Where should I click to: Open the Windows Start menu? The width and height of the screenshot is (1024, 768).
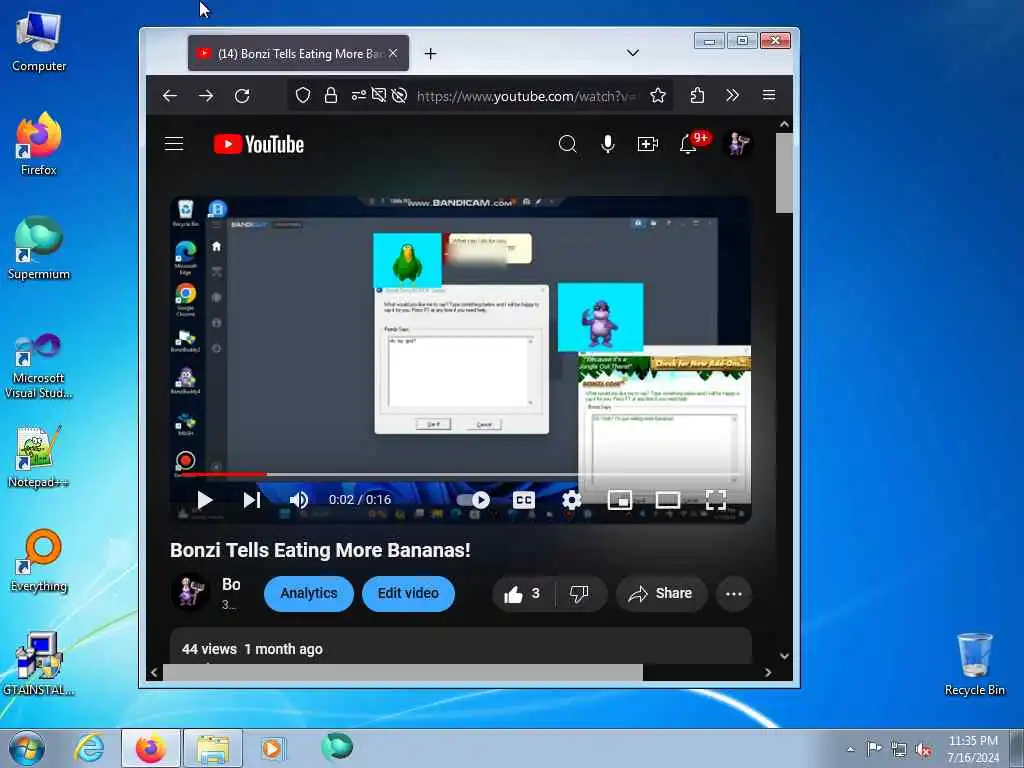[x=27, y=748]
